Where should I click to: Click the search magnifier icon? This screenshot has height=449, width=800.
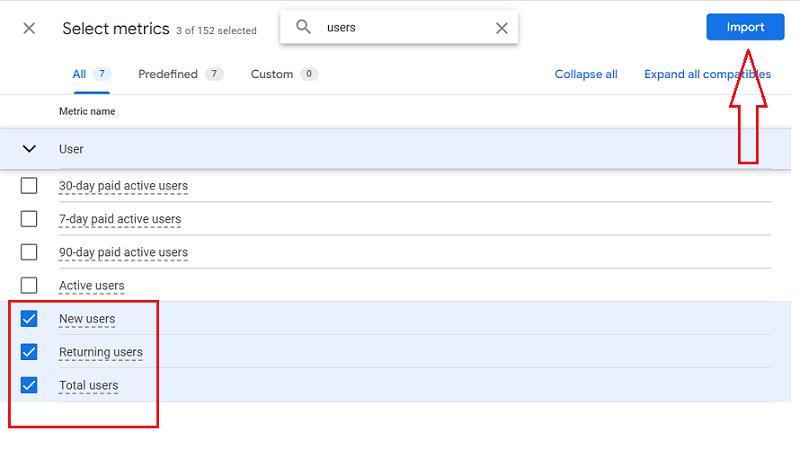[x=303, y=27]
